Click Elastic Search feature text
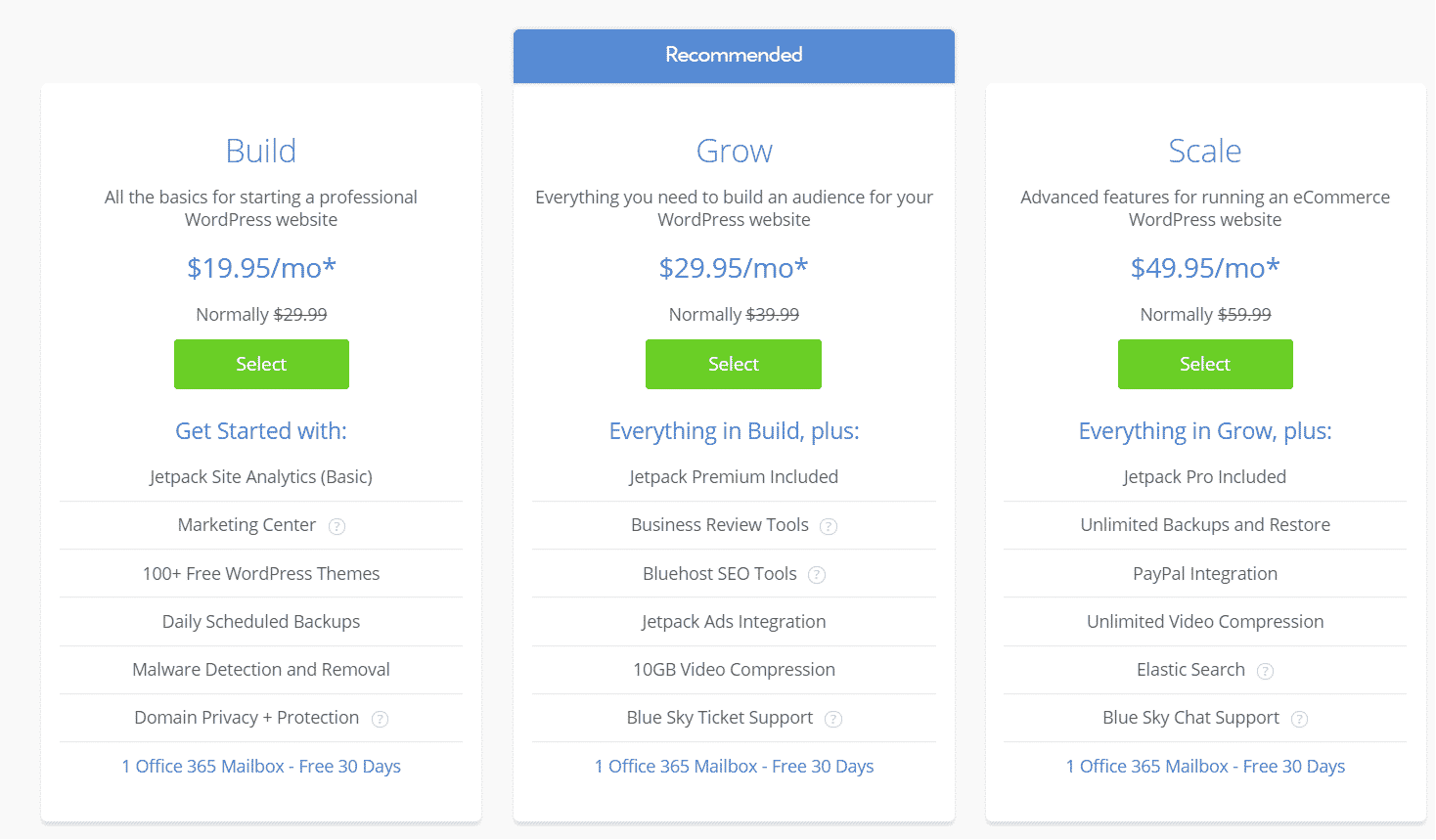1436x840 pixels. (1190, 670)
